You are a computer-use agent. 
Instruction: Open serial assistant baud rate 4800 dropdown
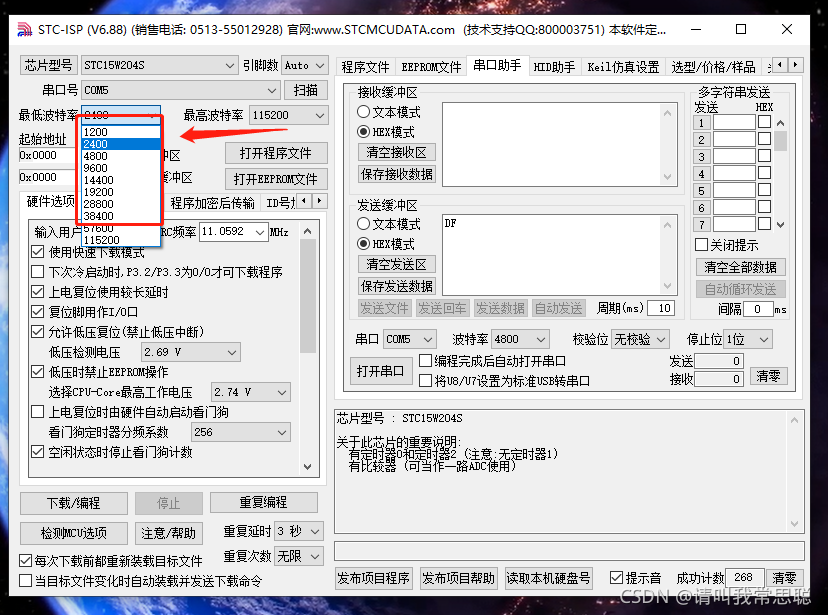pyautogui.click(x=520, y=339)
